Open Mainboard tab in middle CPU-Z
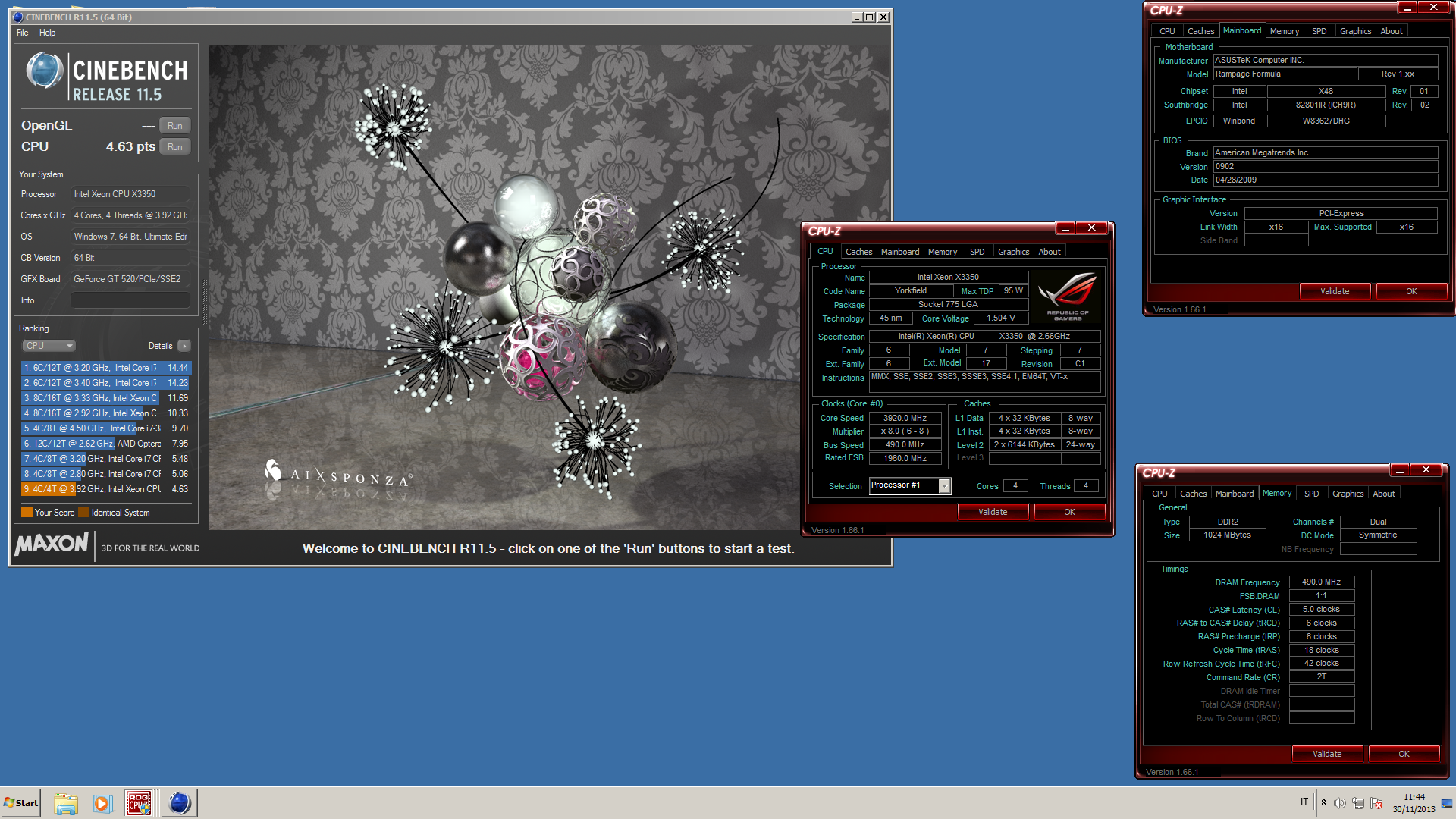Screen dimensions: 1456x819 (900, 252)
